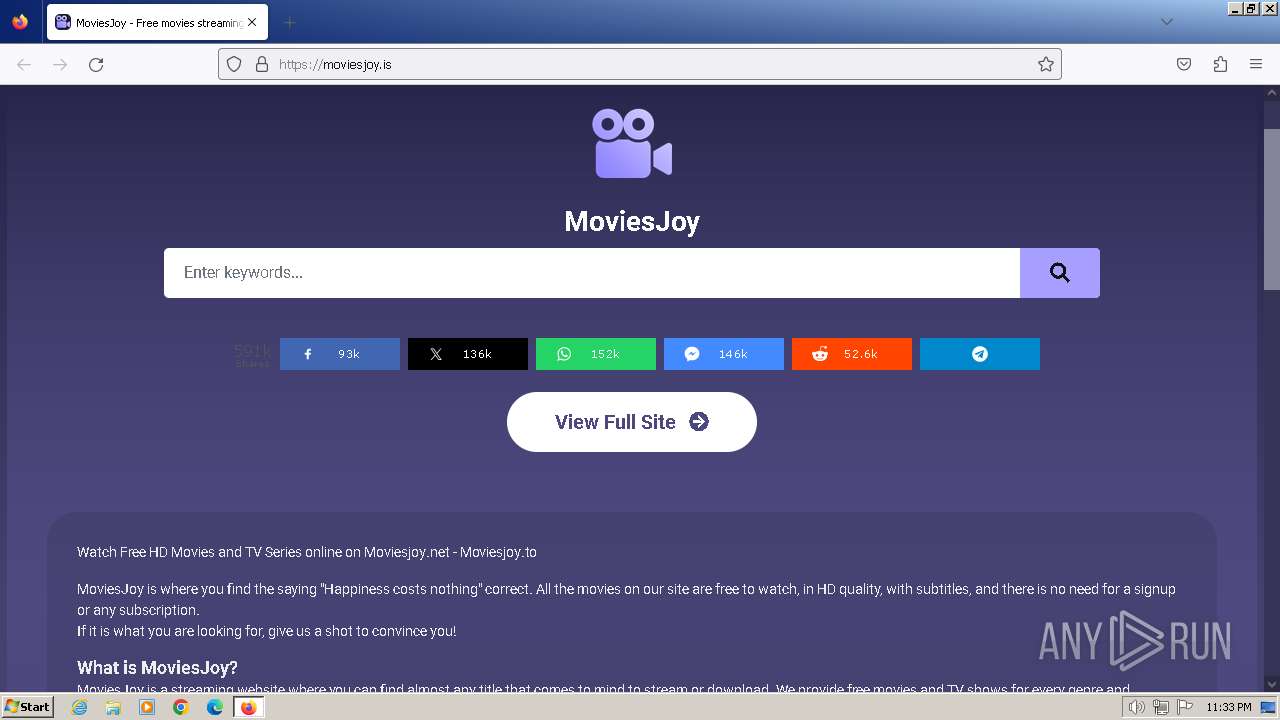Bookmark this page with the star icon
Image resolution: width=1280 pixels, height=720 pixels.
point(1046,64)
